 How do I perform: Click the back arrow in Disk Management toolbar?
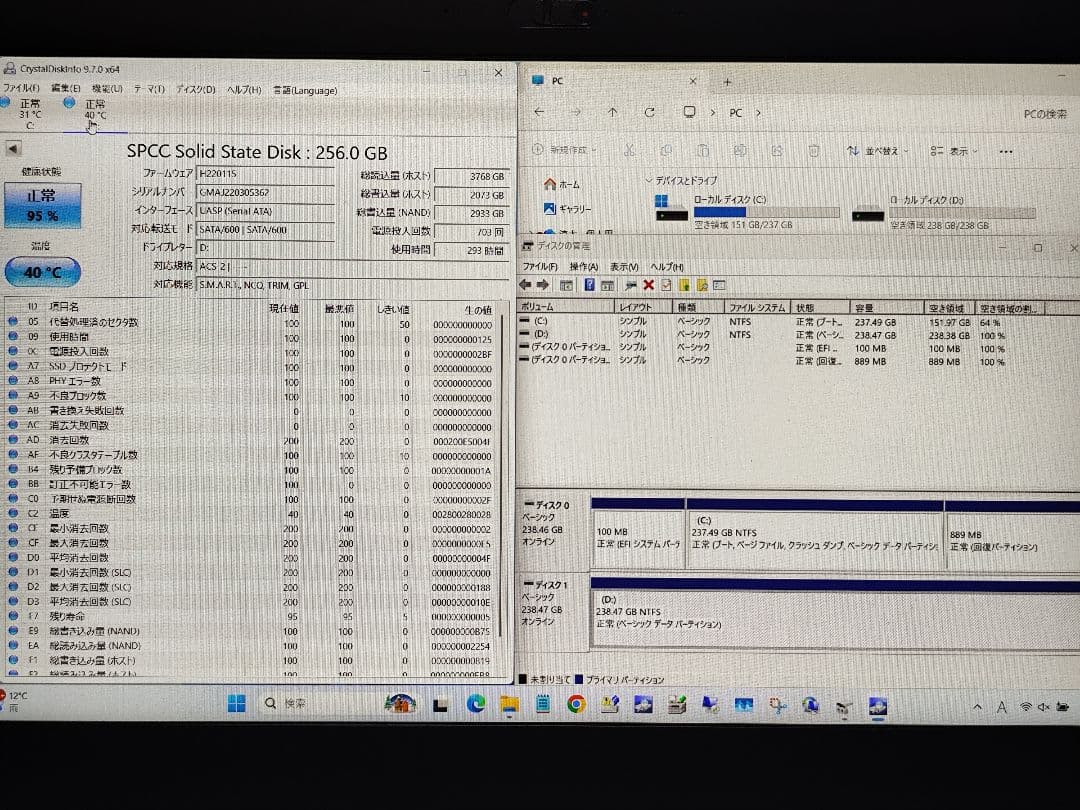pyautogui.click(x=524, y=286)
